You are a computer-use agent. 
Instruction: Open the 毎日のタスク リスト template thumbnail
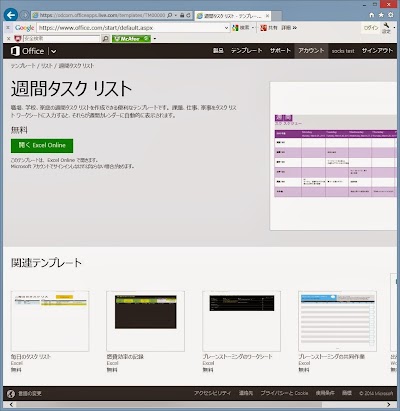point(50,321)
